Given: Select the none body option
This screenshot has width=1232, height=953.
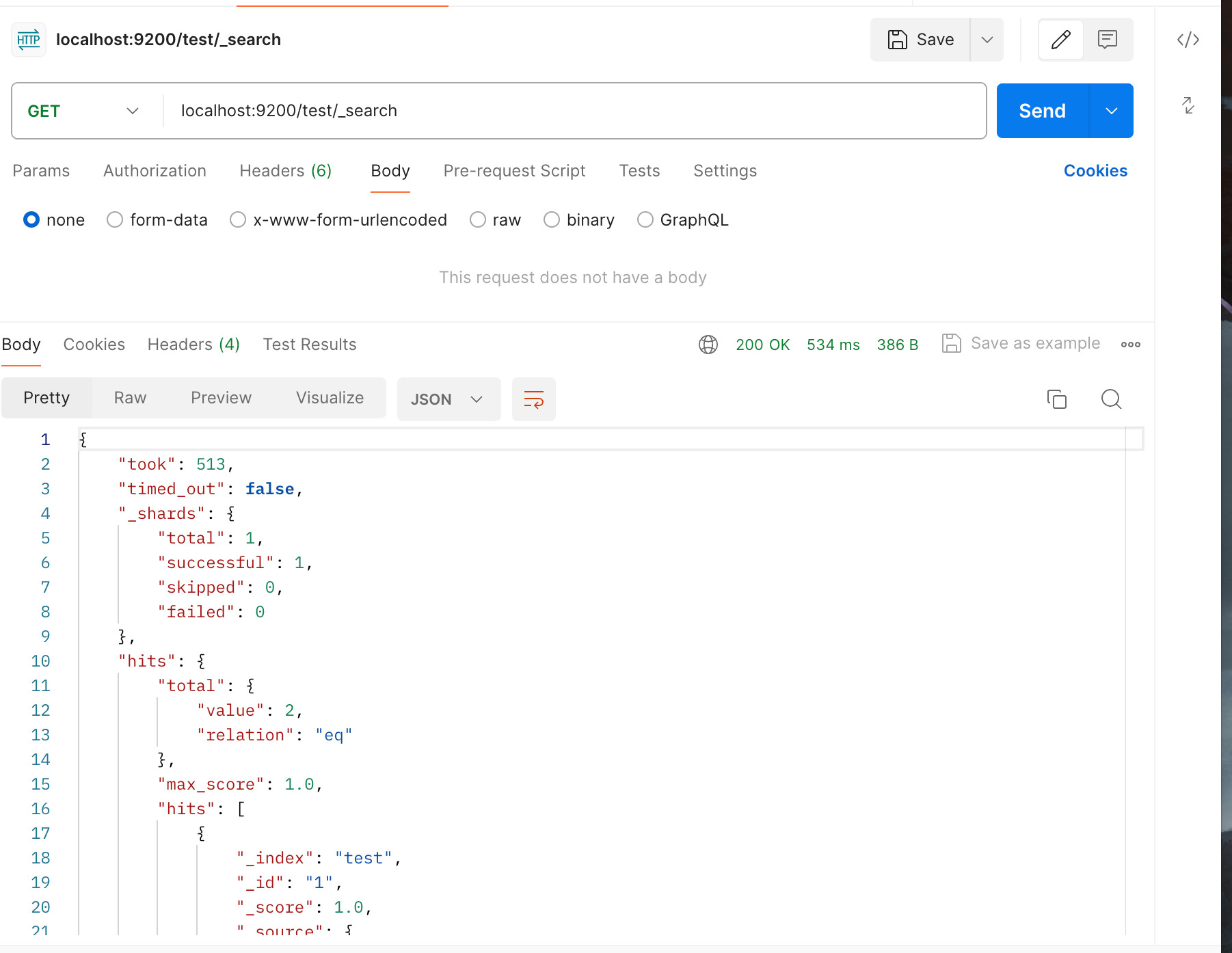Looking at the screenshot, I should click(31, 219).
